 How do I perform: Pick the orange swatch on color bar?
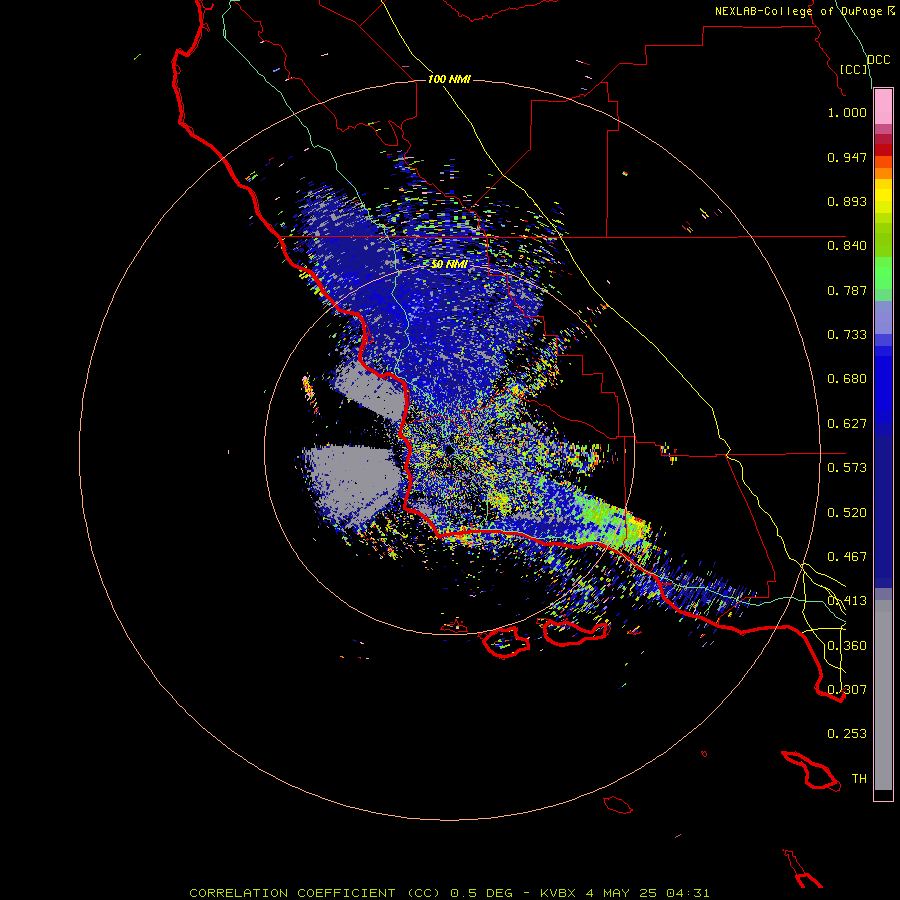click(x=883, y=173)
